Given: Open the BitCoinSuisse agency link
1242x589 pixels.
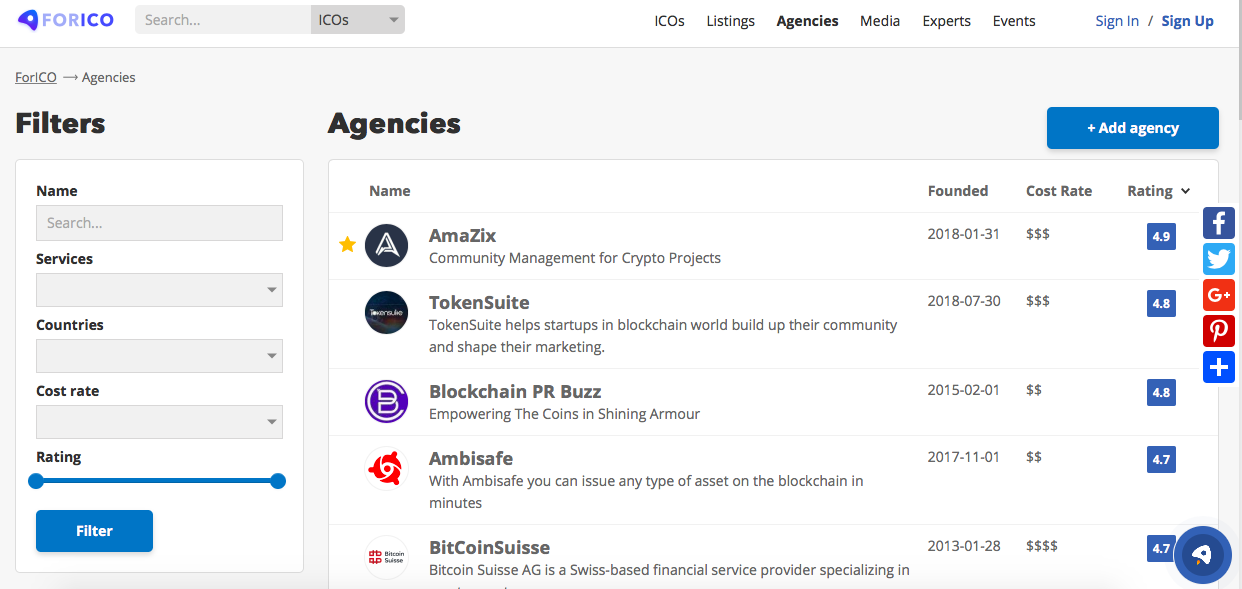Looking at the screenshot, I should (489, 548).
